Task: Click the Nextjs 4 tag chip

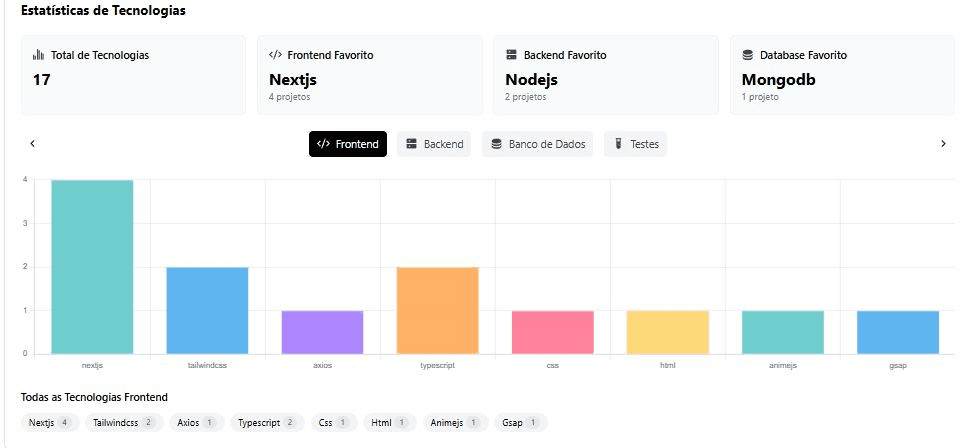Action: coord(49,423)
